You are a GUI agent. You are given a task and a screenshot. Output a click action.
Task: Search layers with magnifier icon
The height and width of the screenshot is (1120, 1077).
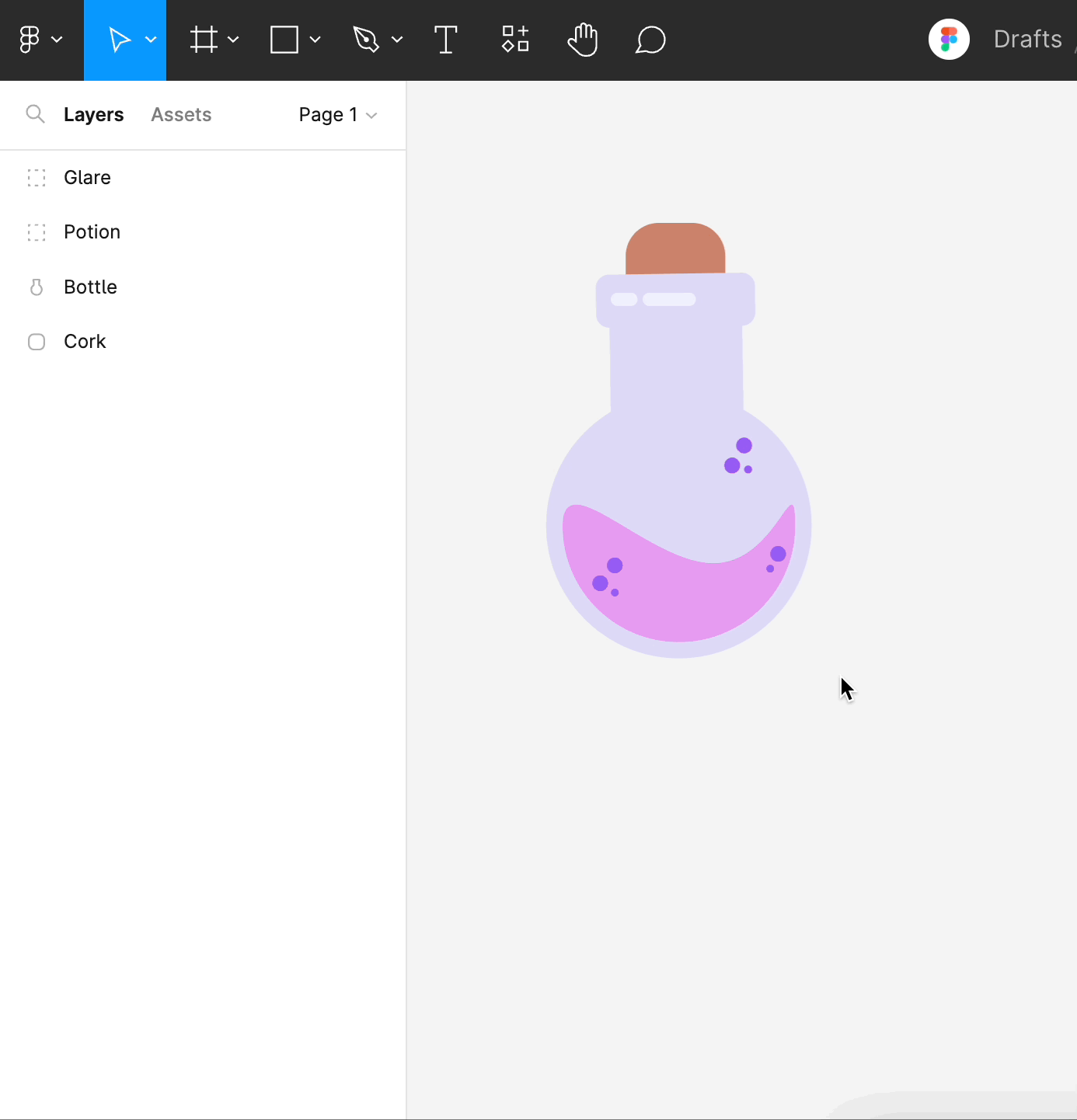[x=35, y=115]
